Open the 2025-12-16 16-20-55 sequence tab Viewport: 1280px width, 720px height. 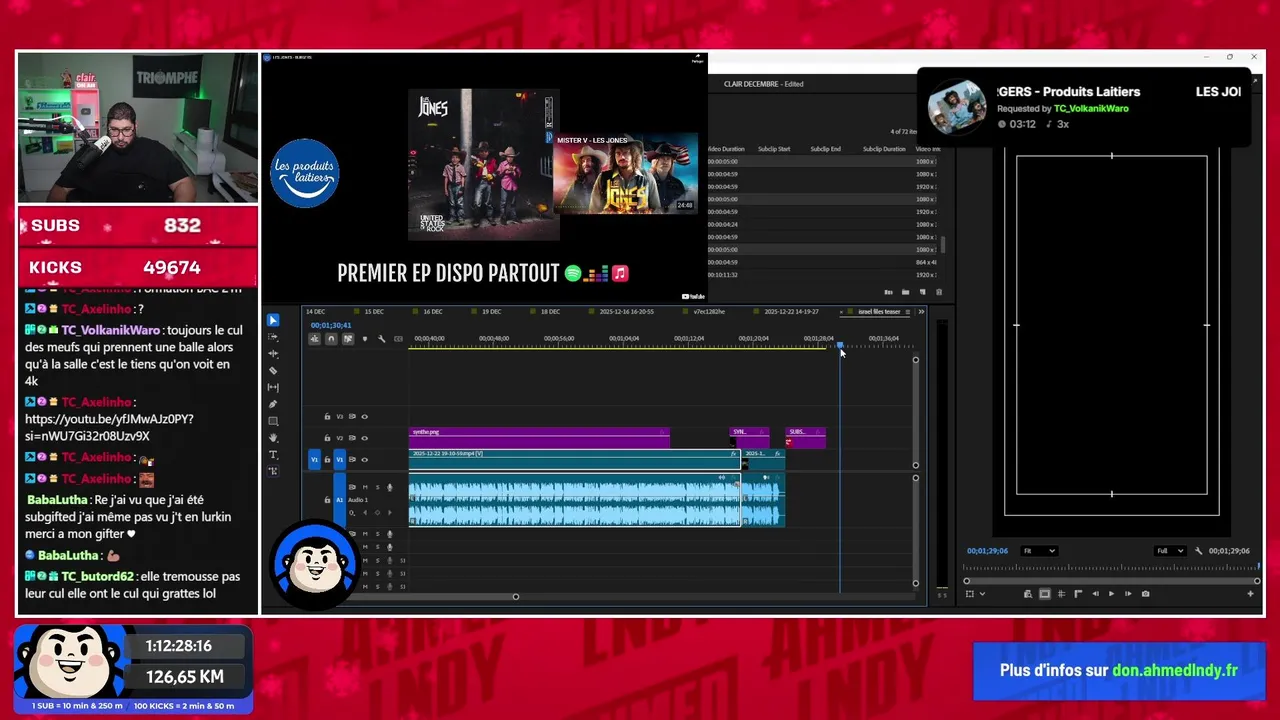click(x=627, y=312)
